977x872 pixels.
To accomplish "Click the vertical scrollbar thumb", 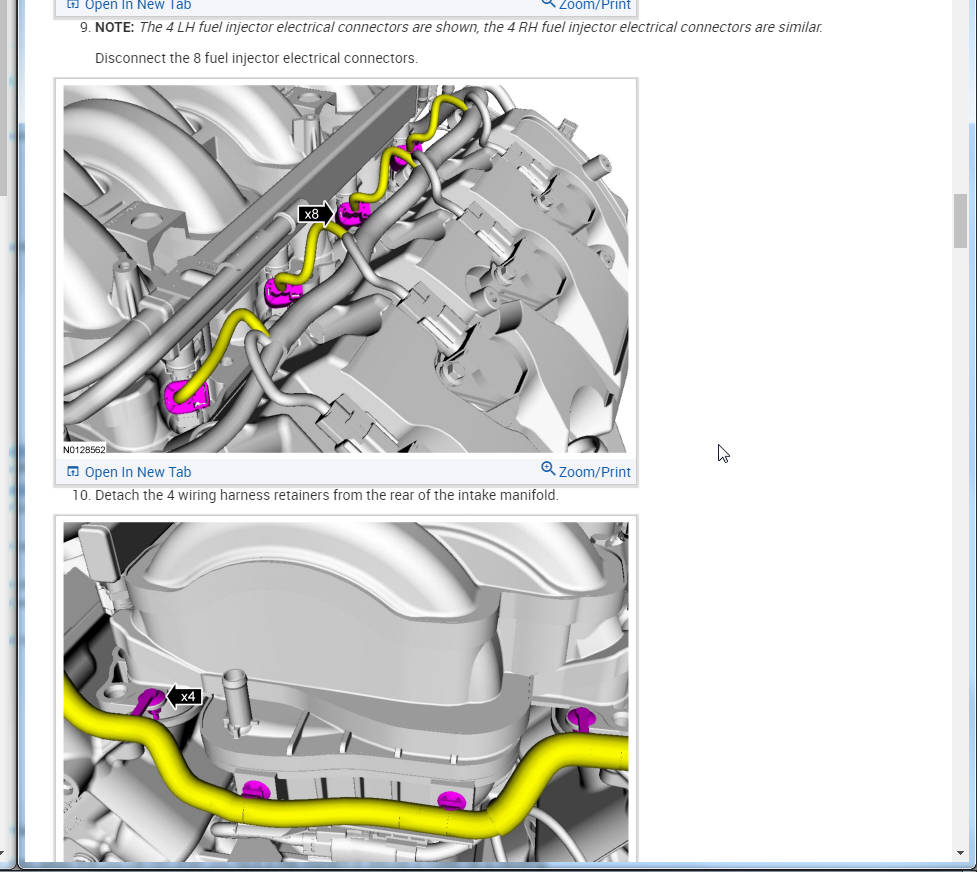I will tap(960, 221).
